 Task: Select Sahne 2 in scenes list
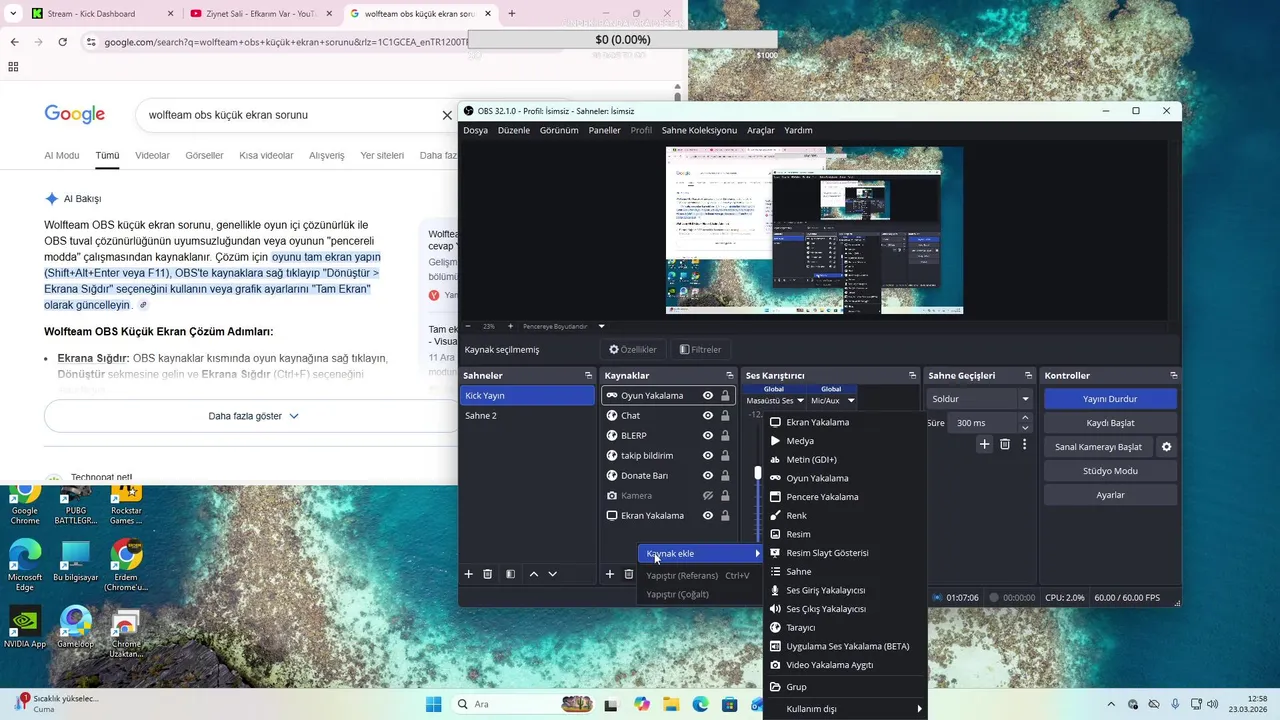[x=527, y=416]
